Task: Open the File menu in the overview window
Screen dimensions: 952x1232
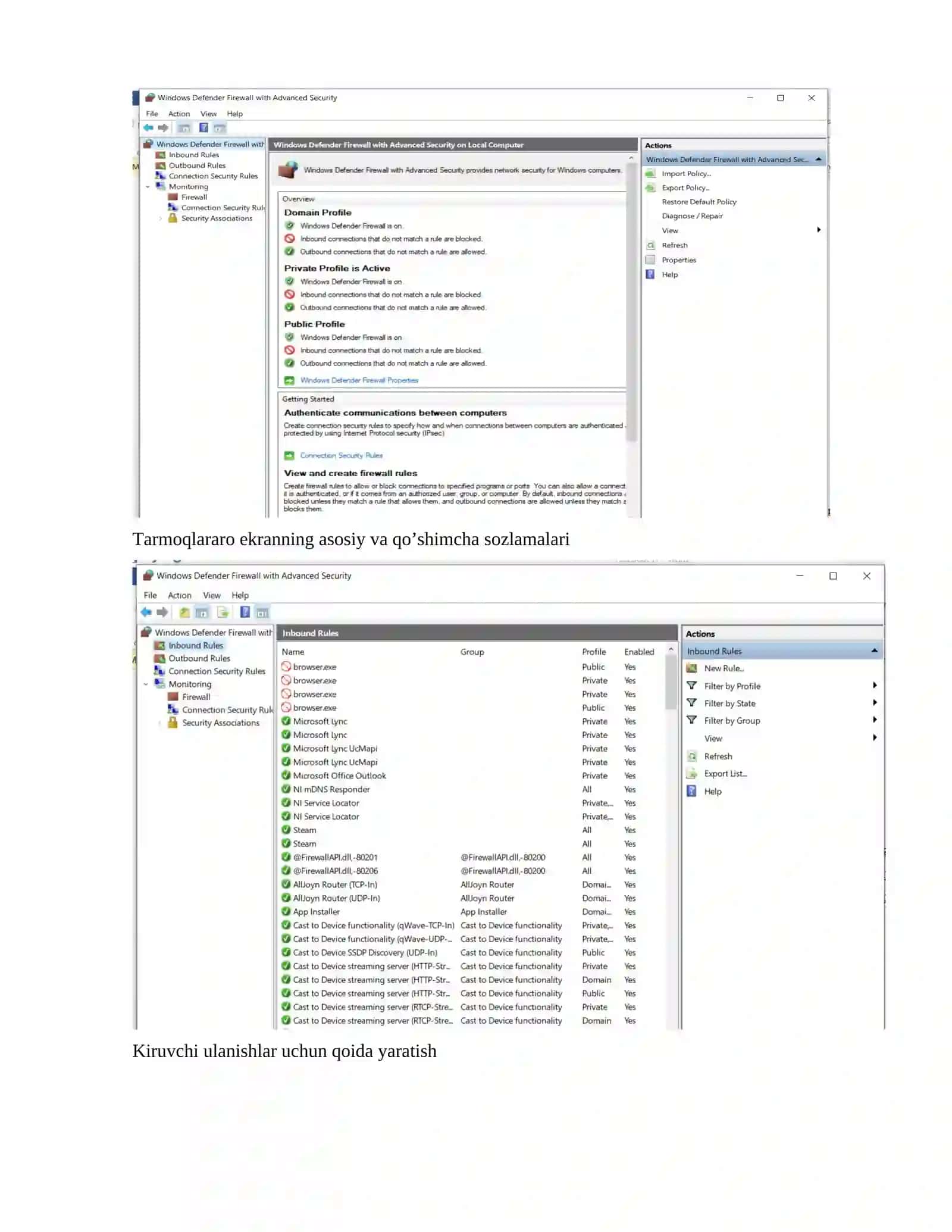Action: point(152,114)
